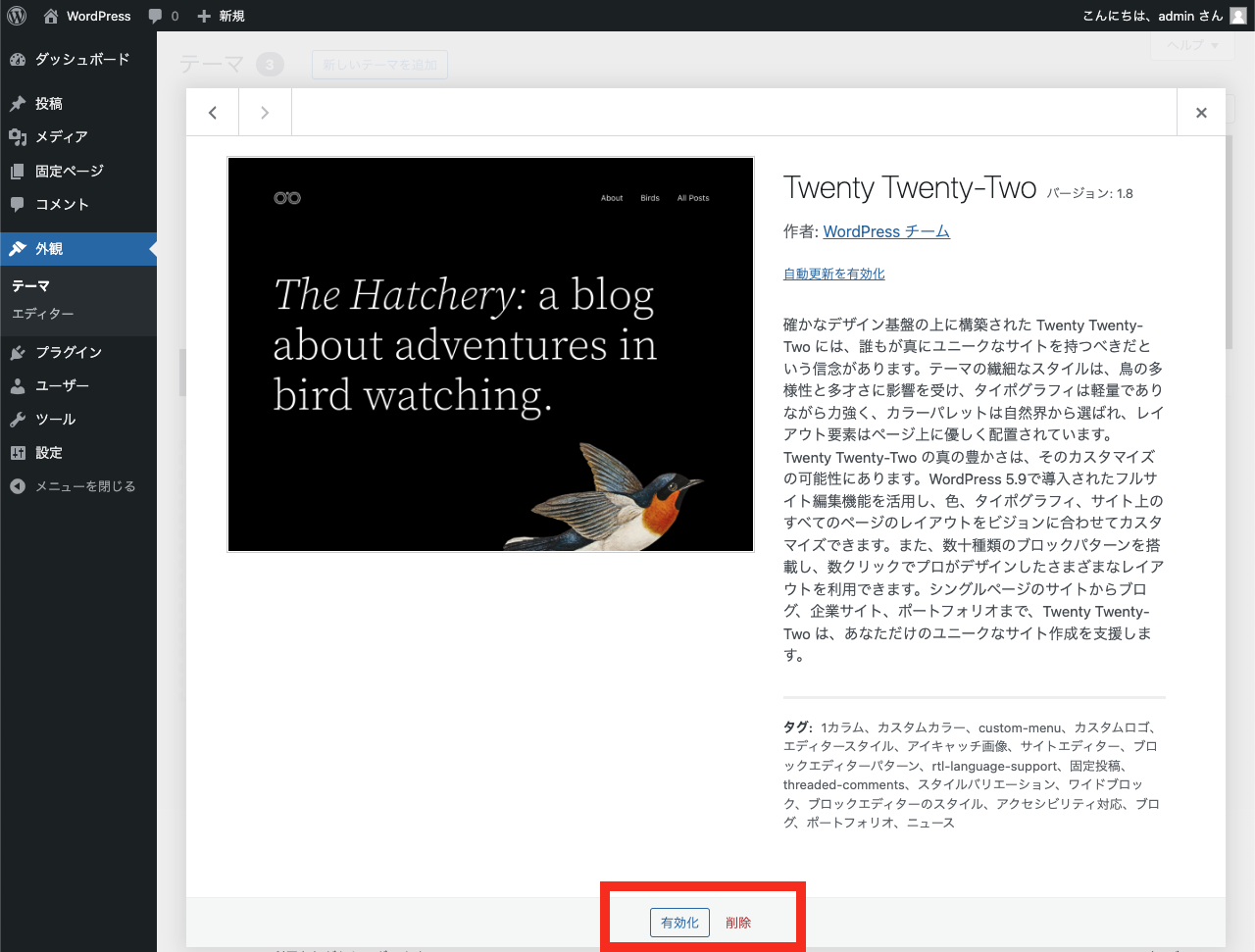Go to 投稿 in the sidebar
Viewport: 1255px width, 952px height.
pos(78,103)
